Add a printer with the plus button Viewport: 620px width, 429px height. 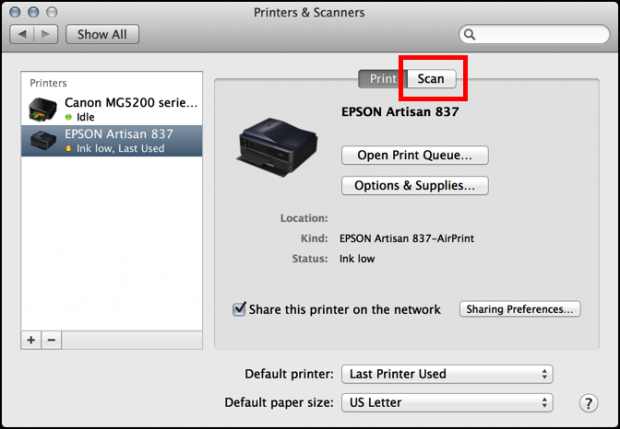click(x=31, y=340)
